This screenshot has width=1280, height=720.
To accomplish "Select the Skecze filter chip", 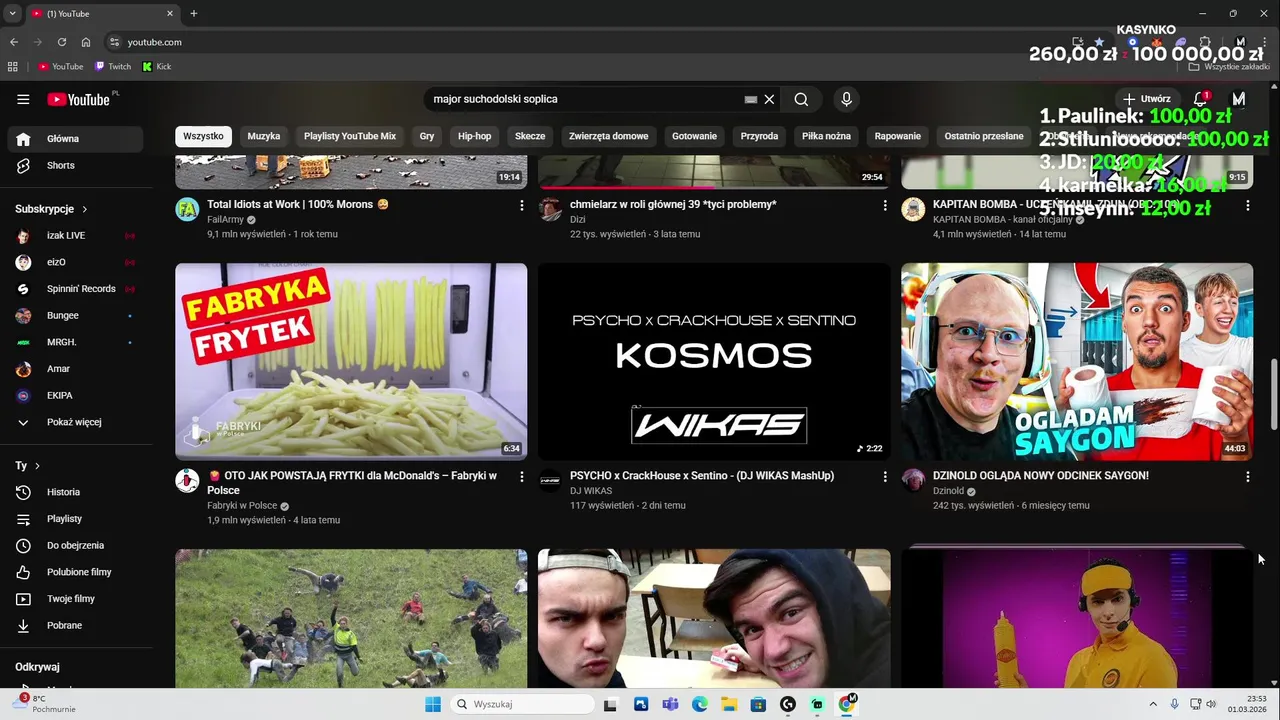I will [x=530, y=136].
